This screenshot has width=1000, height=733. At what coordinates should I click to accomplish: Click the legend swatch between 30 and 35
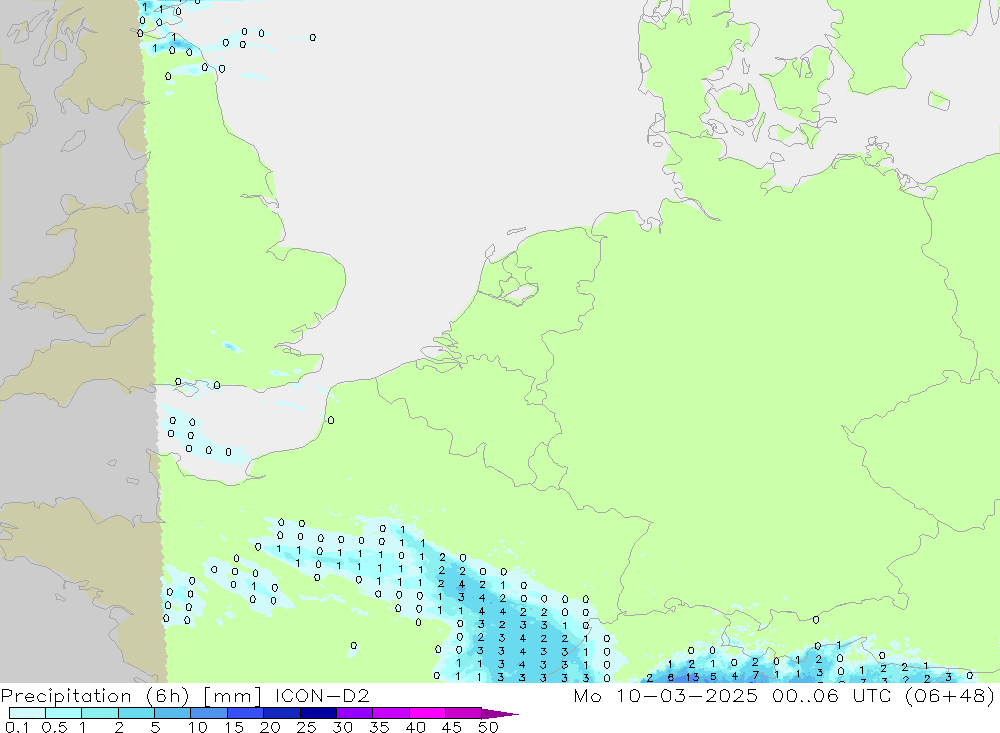(x=354, y=713)
